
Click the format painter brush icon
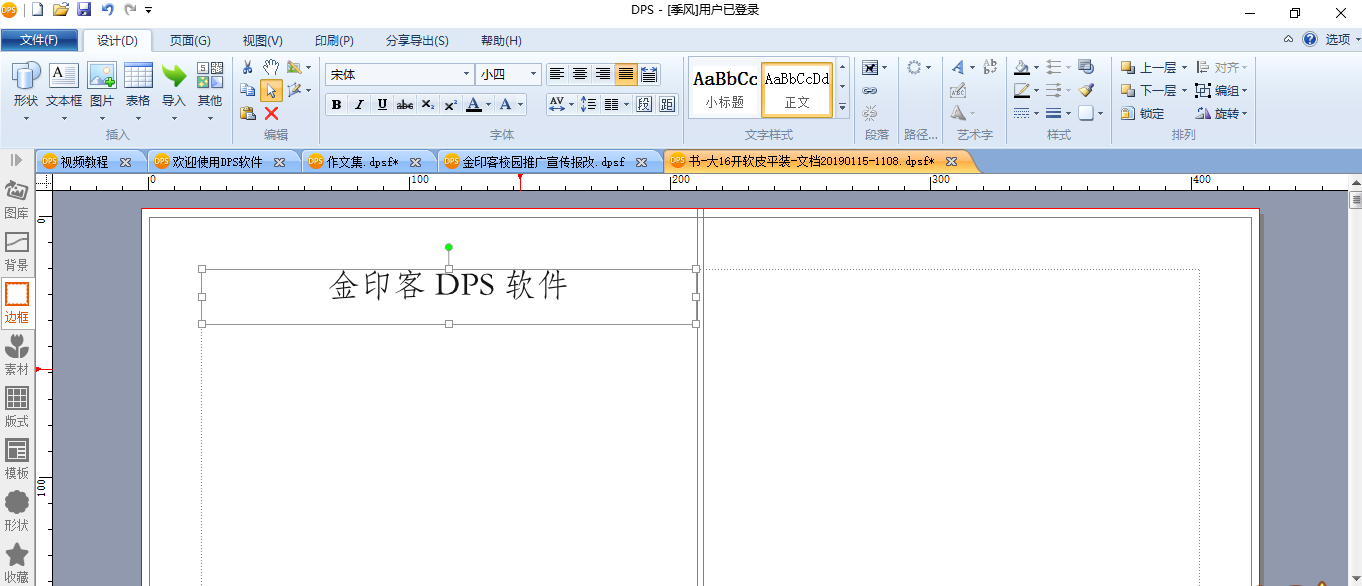(x=1087, y=90)
